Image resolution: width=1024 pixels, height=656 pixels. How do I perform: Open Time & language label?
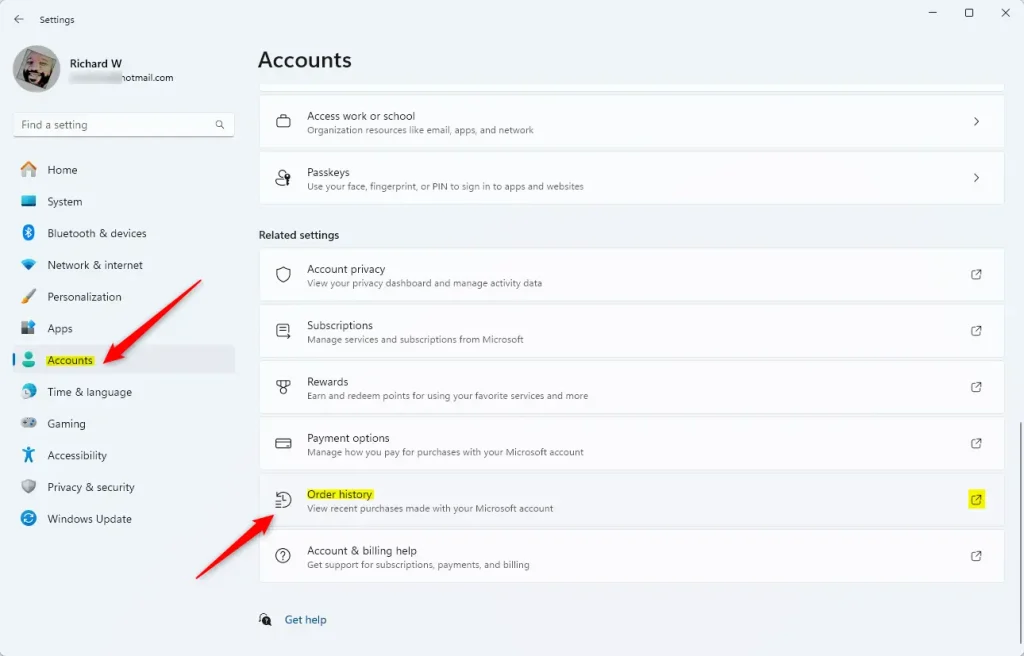[89, 392]
